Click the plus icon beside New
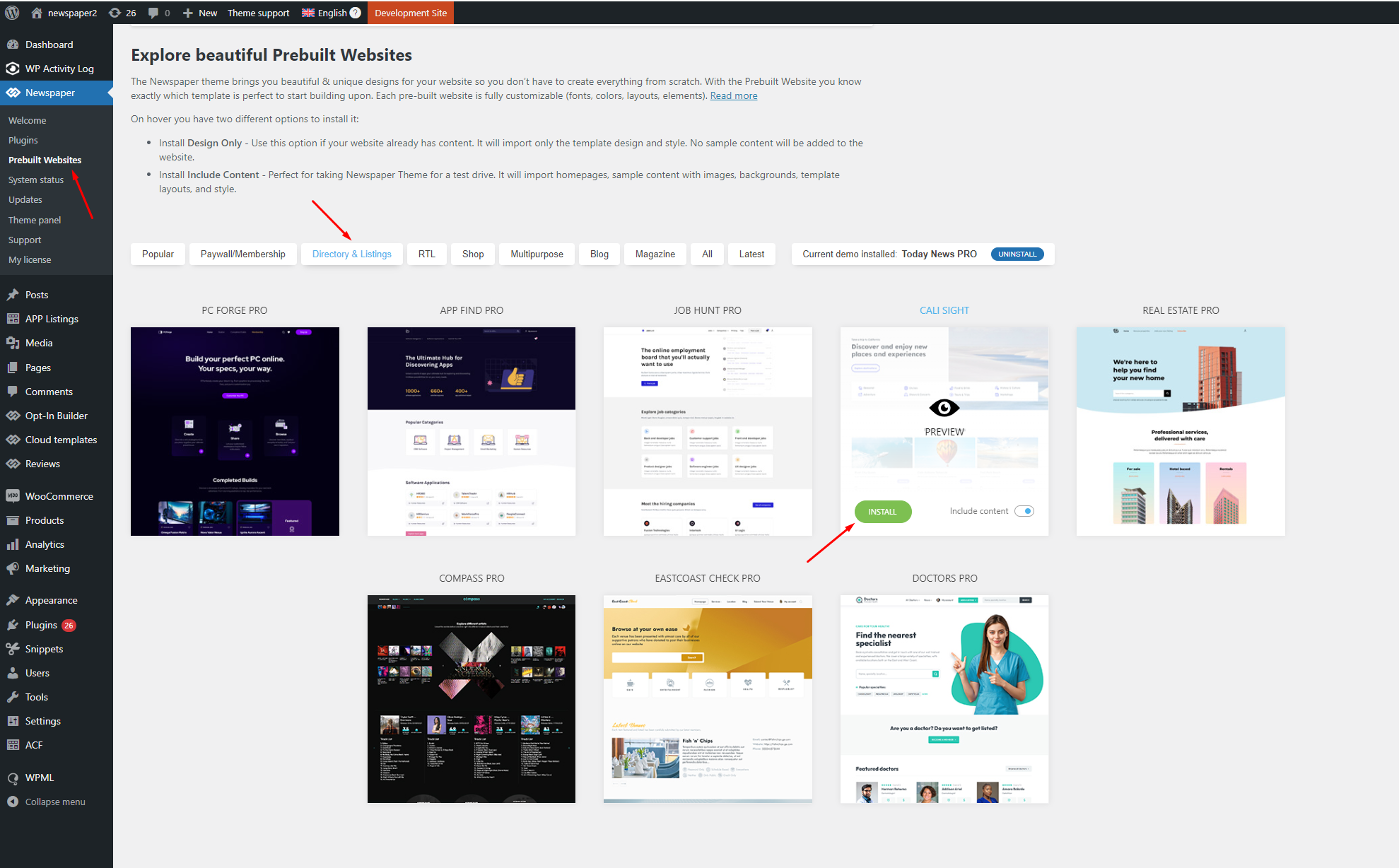This screenshot has width=1399, height=868. click(x=187, y=13)
